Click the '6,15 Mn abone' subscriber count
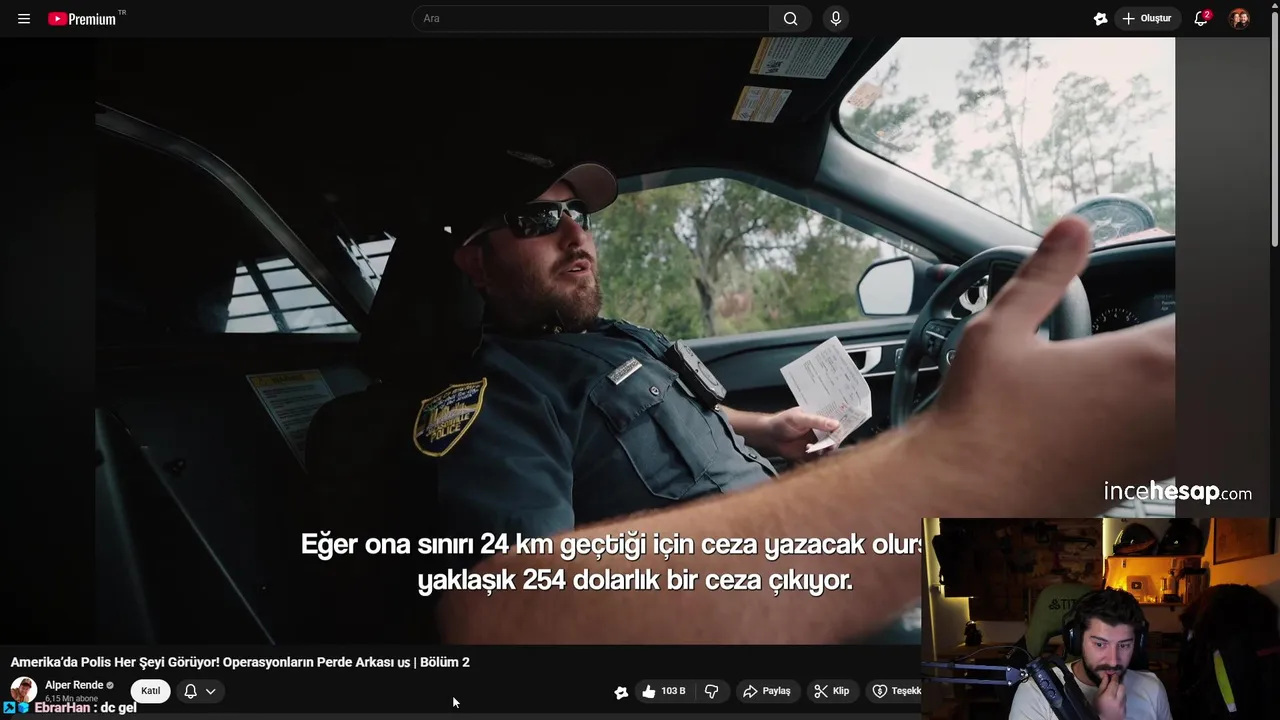Screen dimensions: 1280x720 click(x=71, y=698)
